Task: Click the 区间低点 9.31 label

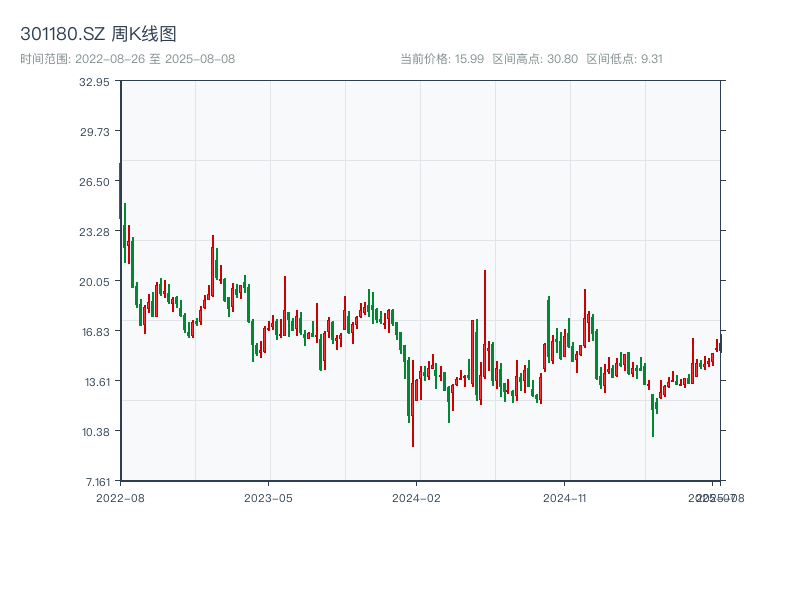Action: 624,59
